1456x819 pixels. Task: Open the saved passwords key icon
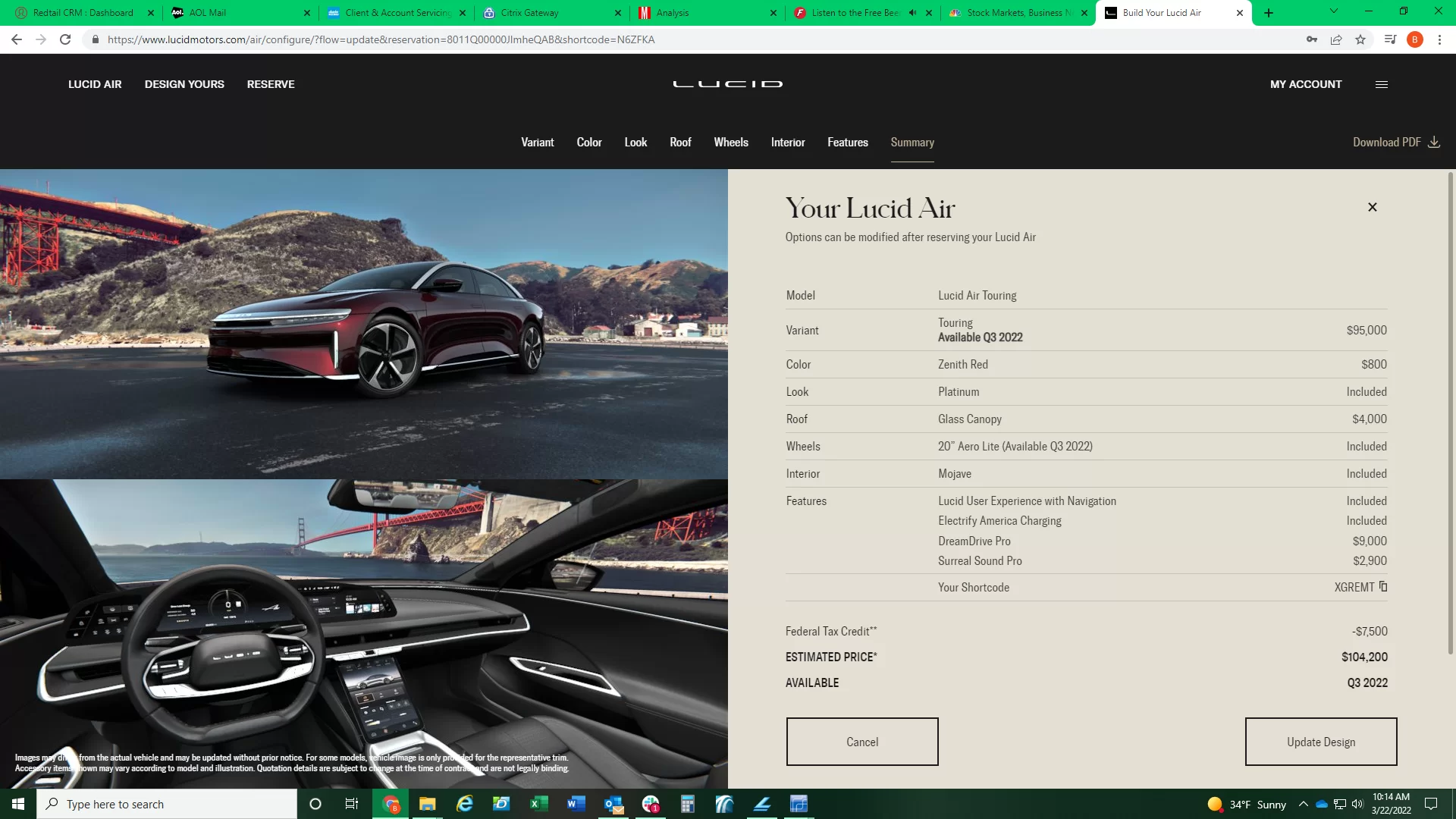1312,39
